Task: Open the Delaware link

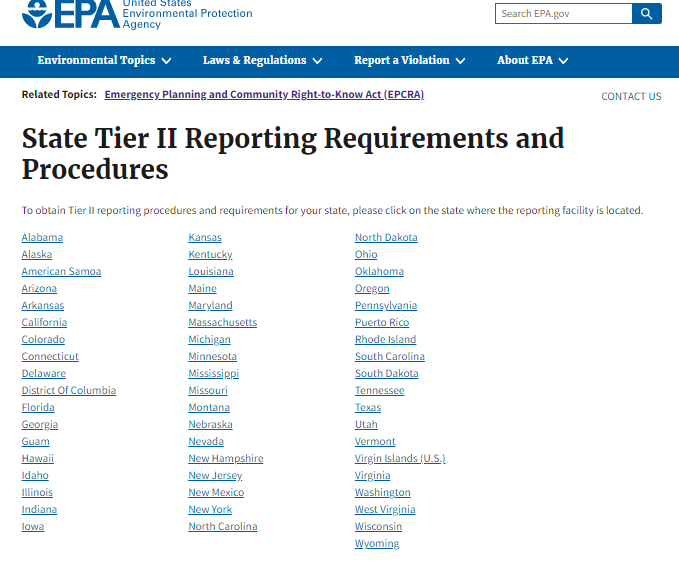Action: (x=44, y=373)
